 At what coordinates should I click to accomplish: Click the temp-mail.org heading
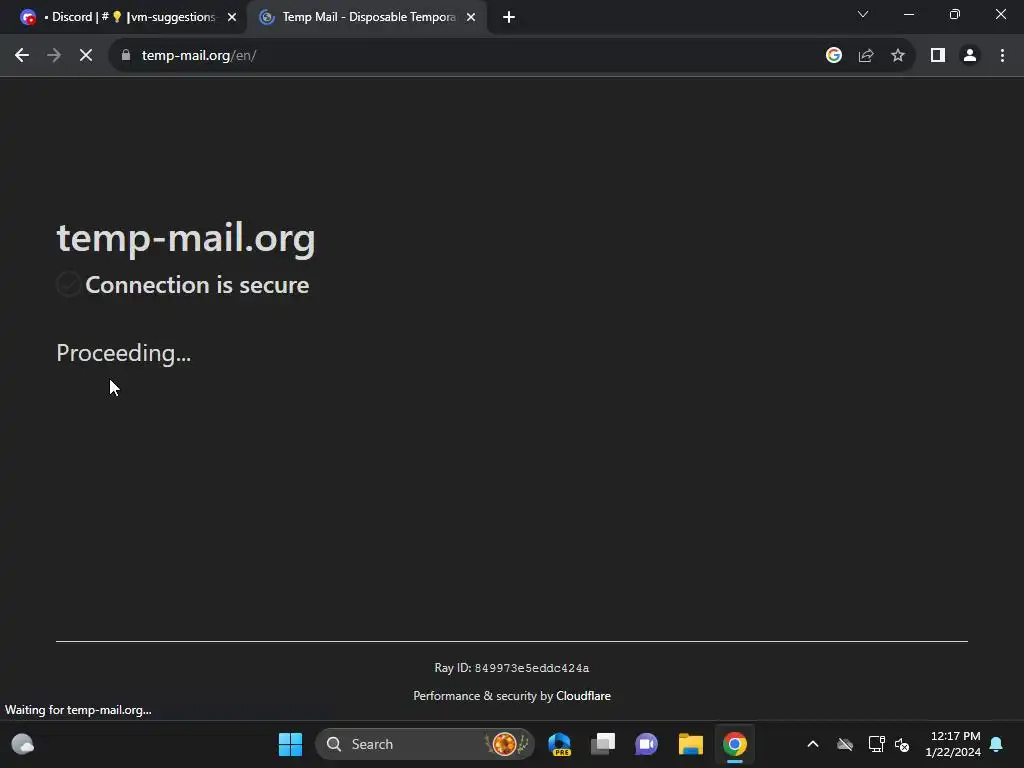coord(186,238)
